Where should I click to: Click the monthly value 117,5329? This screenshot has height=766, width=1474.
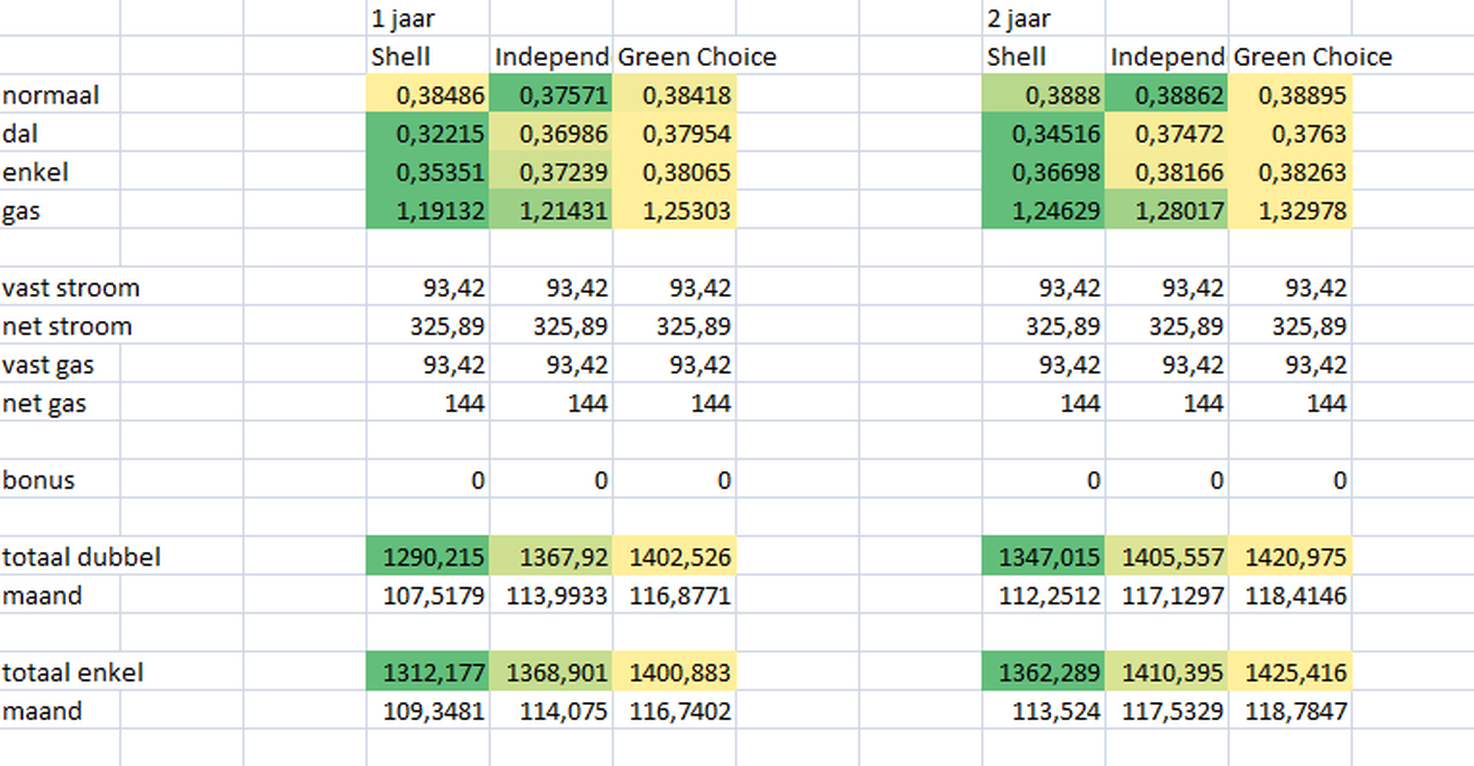1166,710
